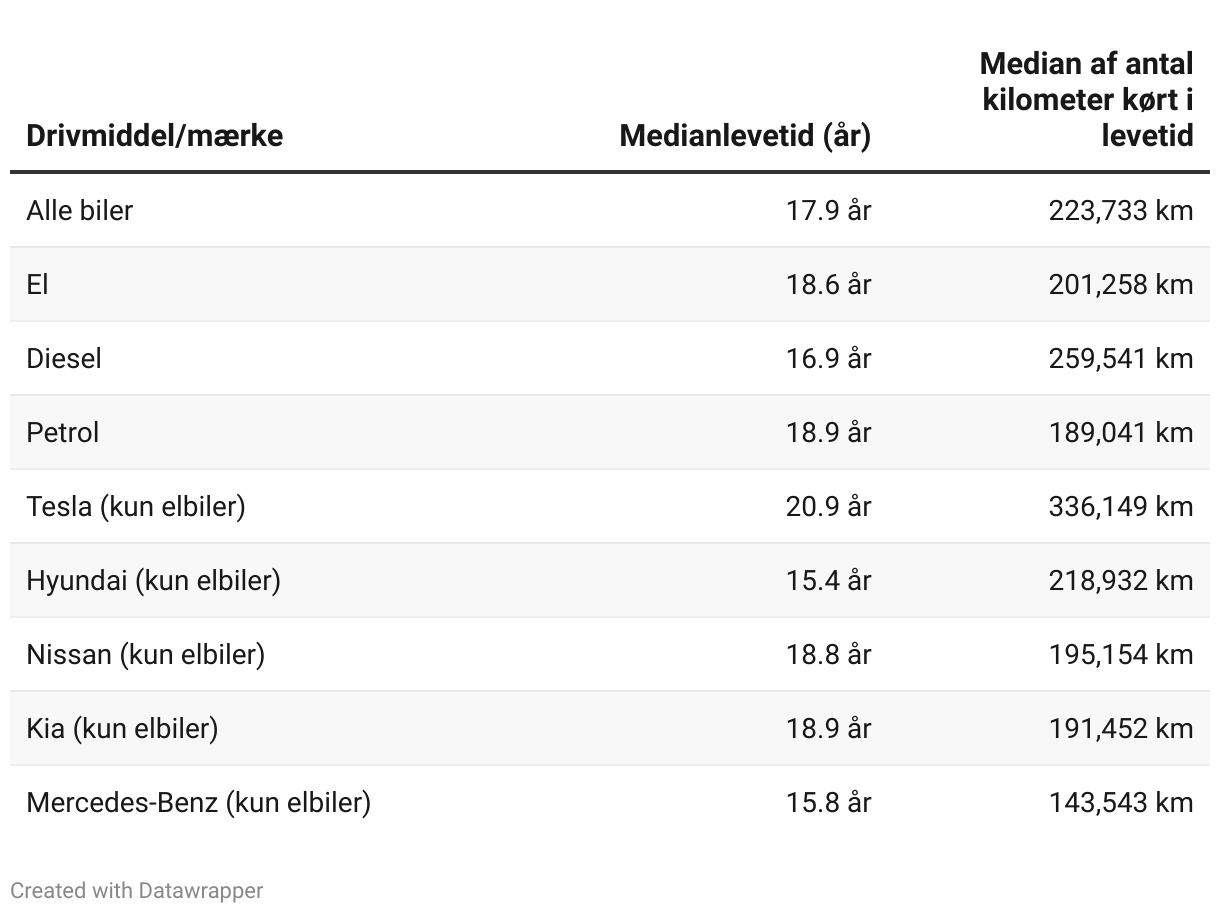Click Kia (kun elbiler) row label
Screen dimensions: 1220x914
(122, 728)
